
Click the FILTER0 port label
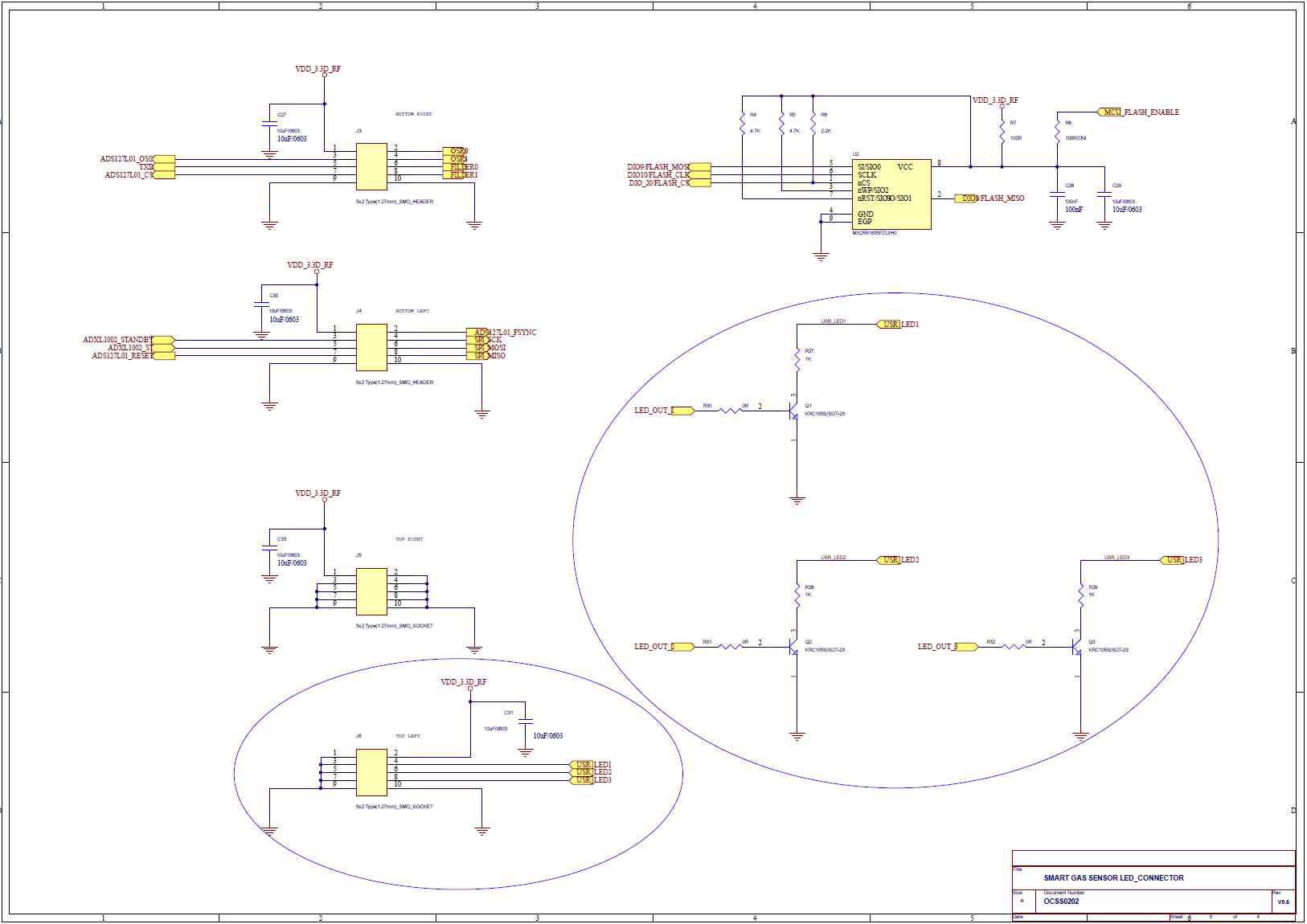coord(461,167)
